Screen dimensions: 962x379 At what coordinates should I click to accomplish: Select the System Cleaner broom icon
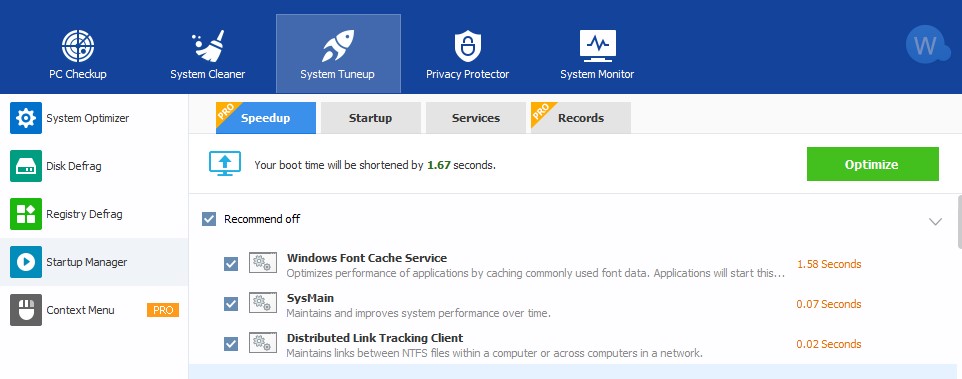pyautogui.click(x=208, y=46)
